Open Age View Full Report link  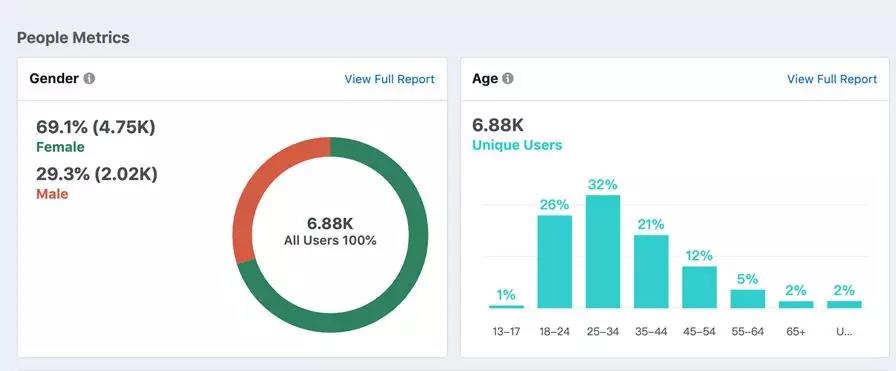click(x=832, y=79)
